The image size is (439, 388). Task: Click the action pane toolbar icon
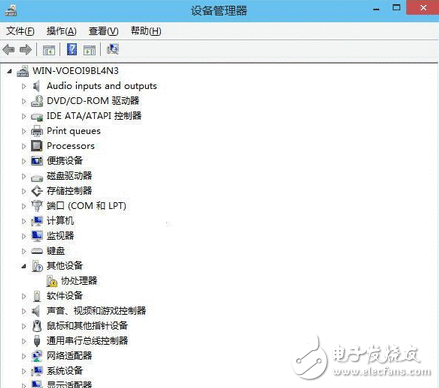89,50
